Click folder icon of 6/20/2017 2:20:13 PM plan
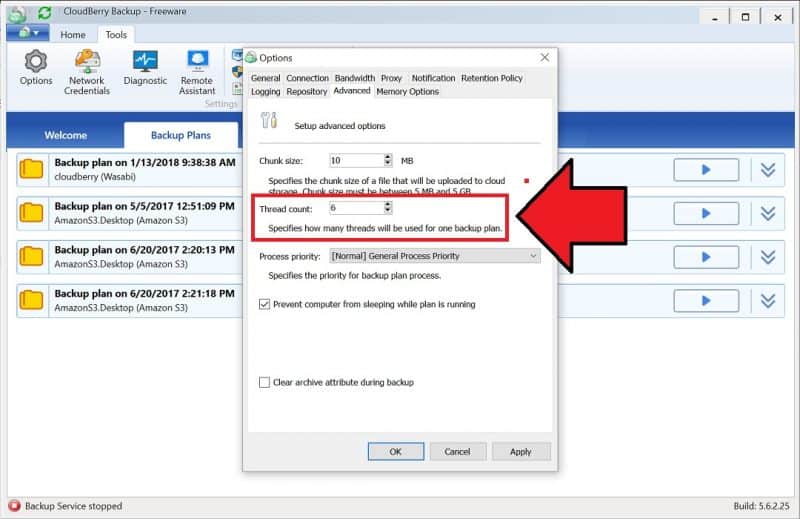Screen dimensions: 800x519 tap(31, 256)
